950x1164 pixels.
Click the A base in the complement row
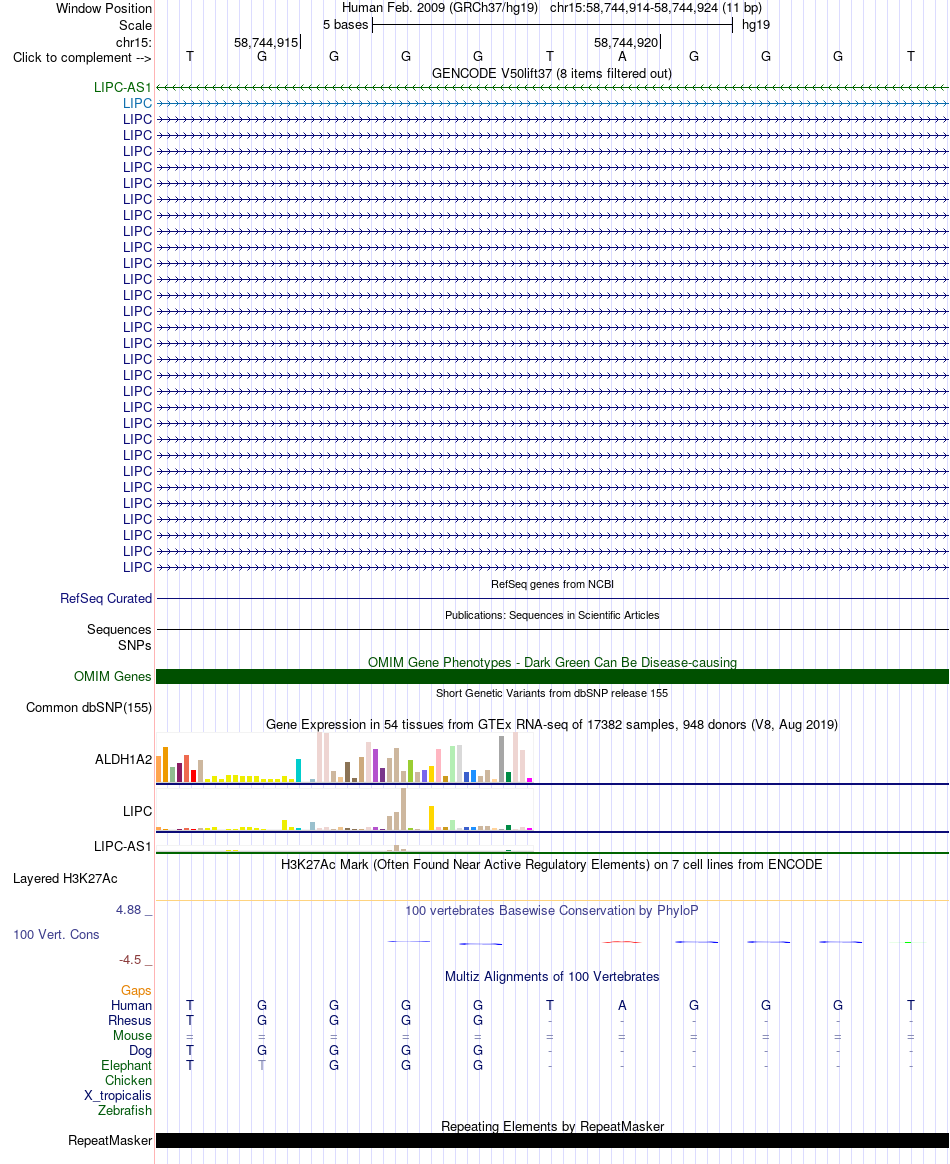click(x=622, y=56)
